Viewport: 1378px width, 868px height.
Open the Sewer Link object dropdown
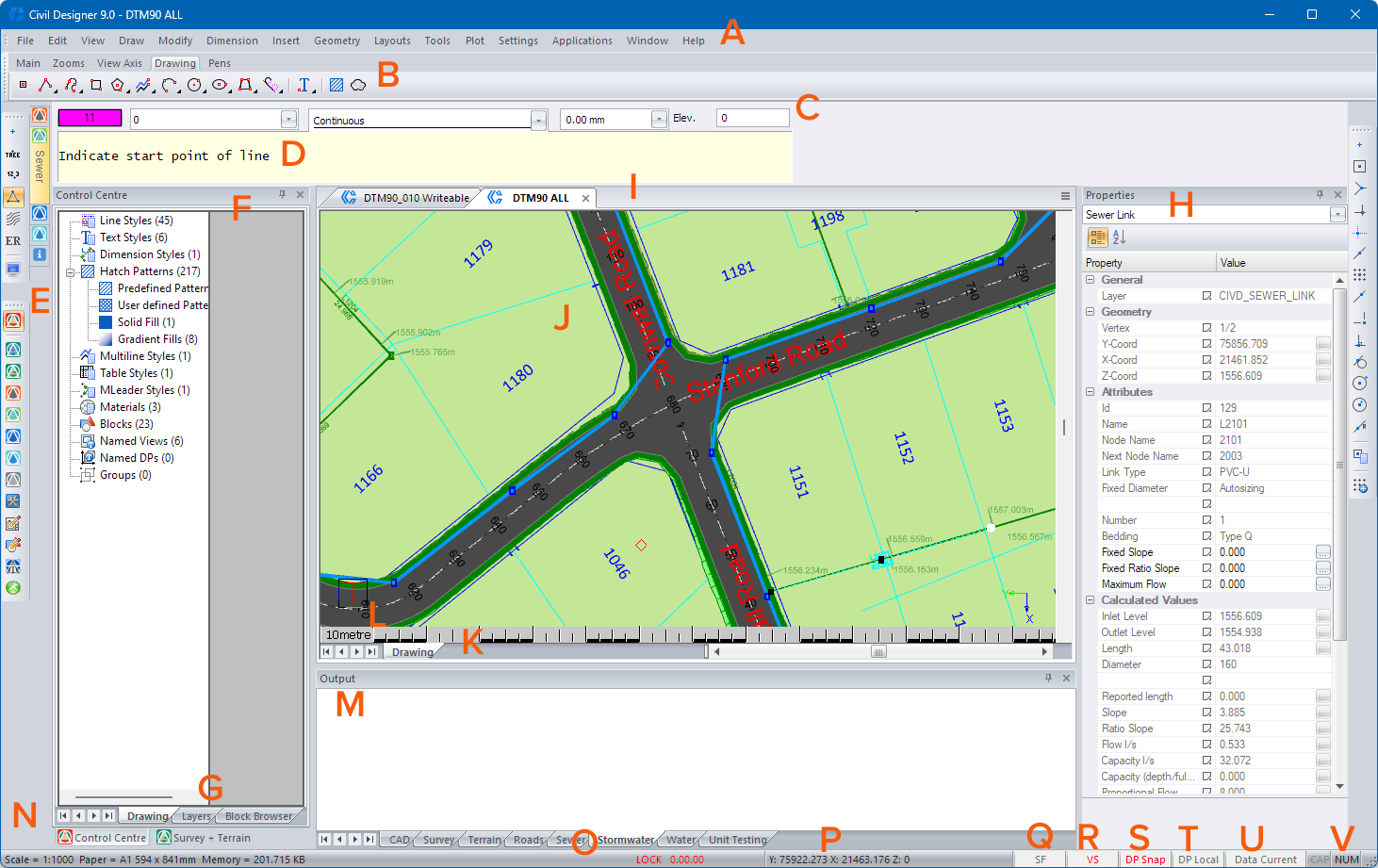tap(1337, 215)
